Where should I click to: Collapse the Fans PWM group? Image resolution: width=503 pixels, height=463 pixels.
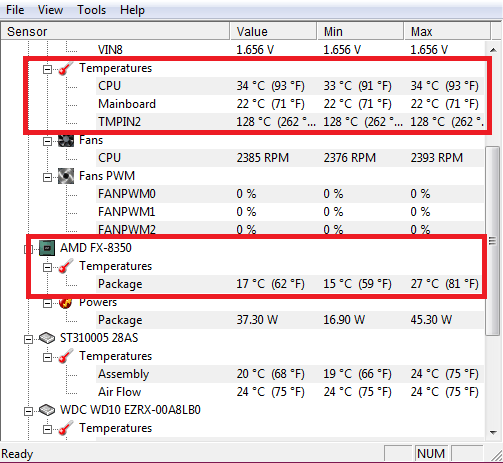[47, 177]
